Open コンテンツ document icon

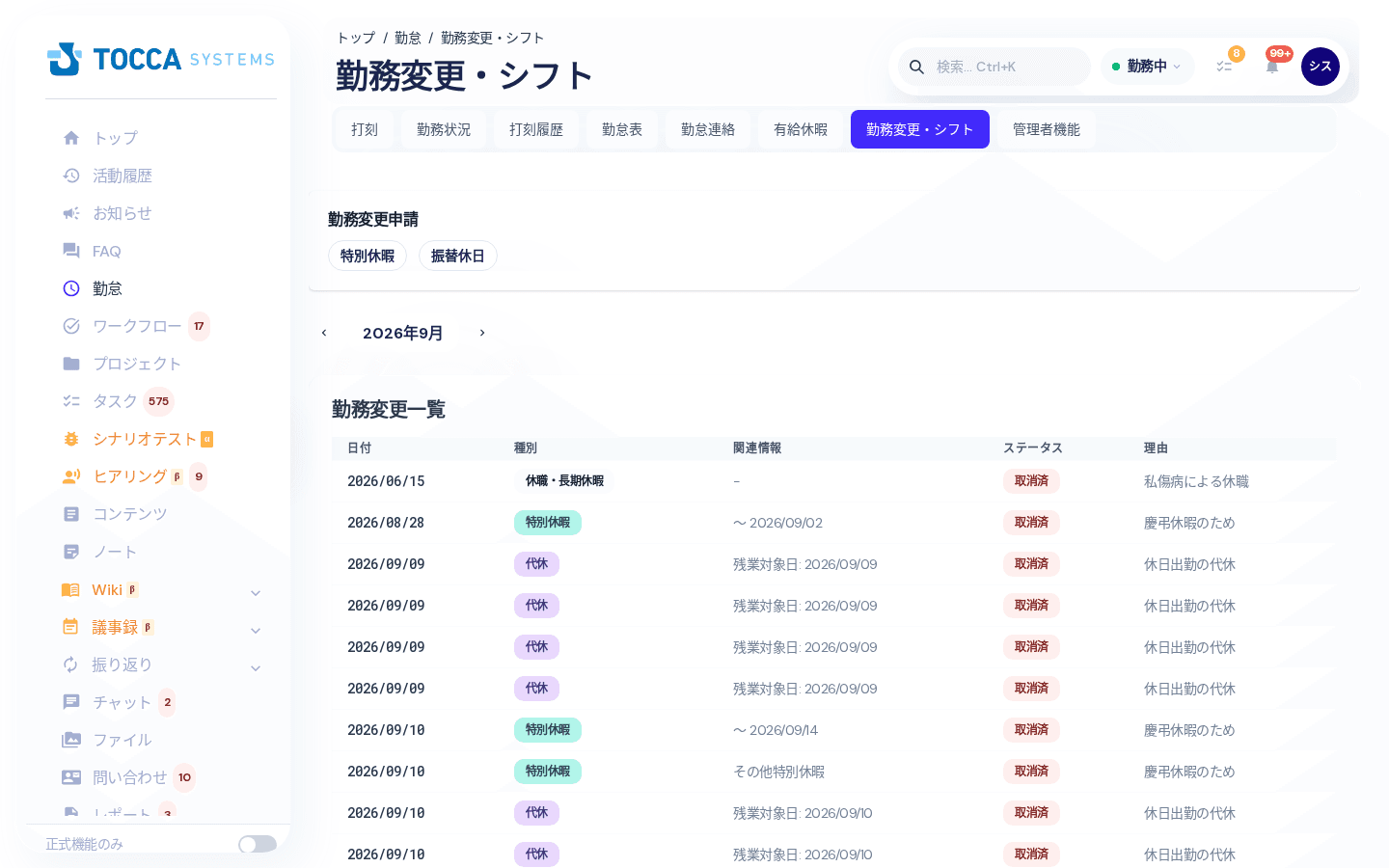coord(71,514)
